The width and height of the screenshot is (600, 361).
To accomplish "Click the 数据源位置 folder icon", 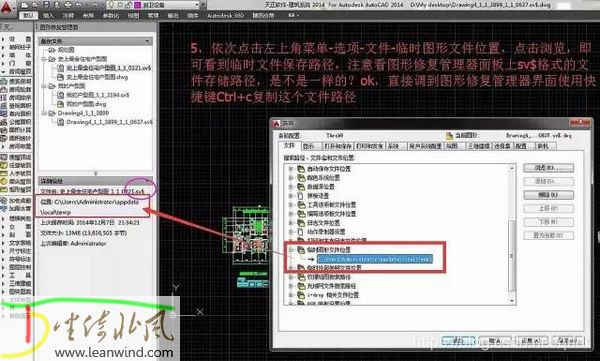I will (301, 187).
